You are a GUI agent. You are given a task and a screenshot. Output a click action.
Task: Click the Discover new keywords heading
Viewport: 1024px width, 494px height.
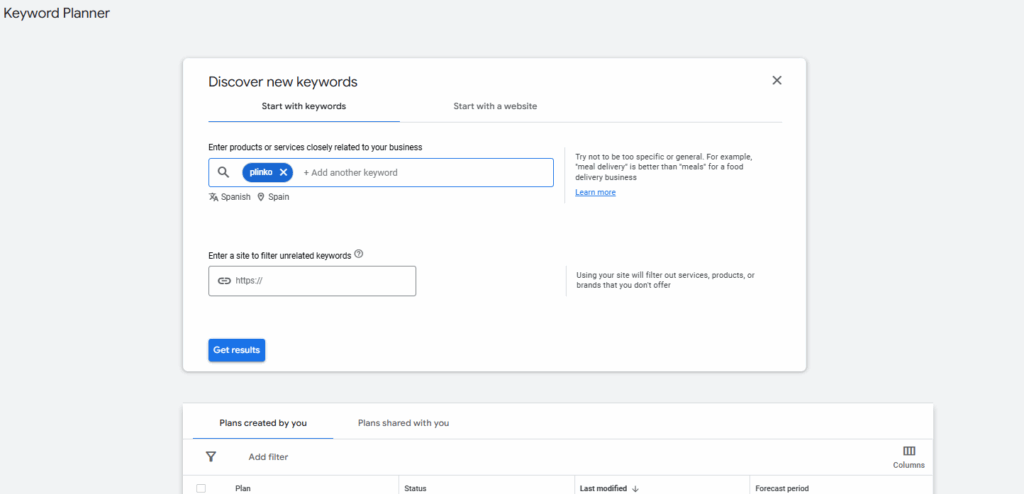point(283,82)
